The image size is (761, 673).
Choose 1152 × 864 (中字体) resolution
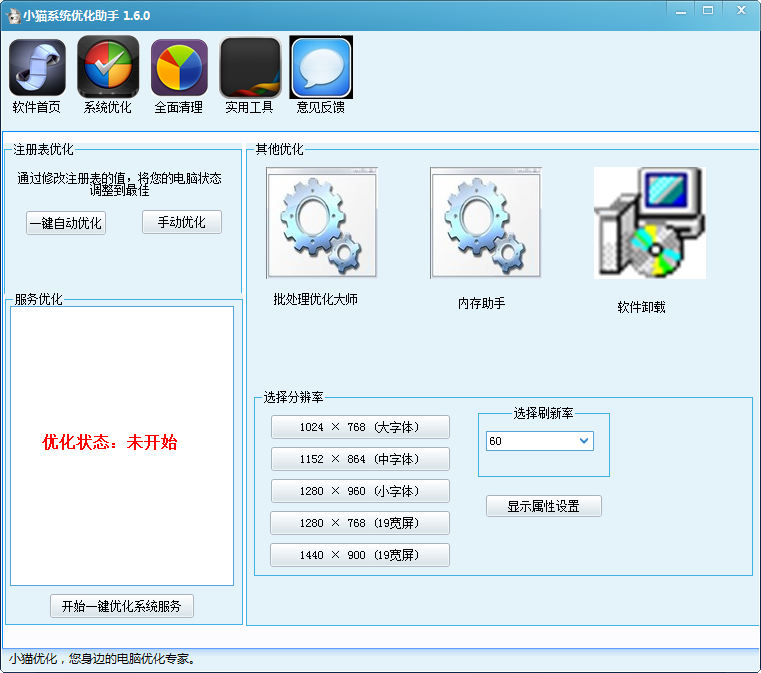pos(360,459)
